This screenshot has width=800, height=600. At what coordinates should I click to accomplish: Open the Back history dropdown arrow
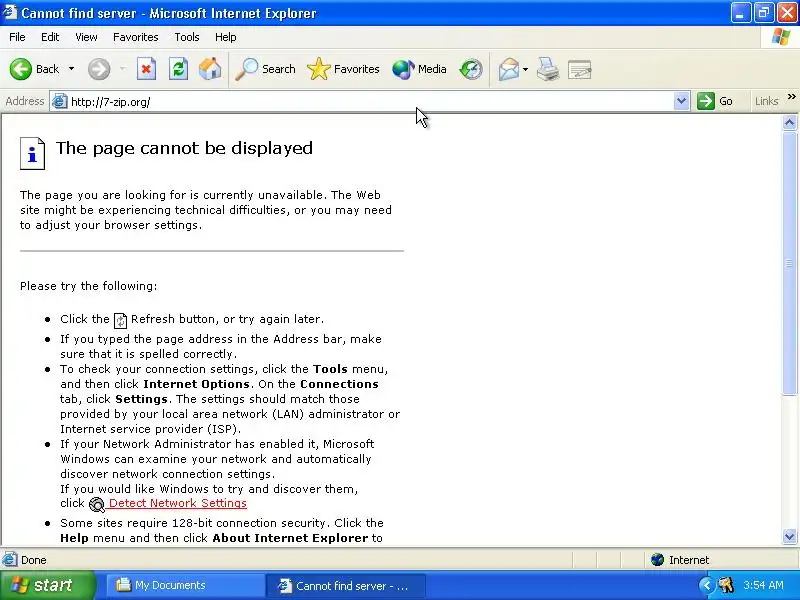click(71, 69)
